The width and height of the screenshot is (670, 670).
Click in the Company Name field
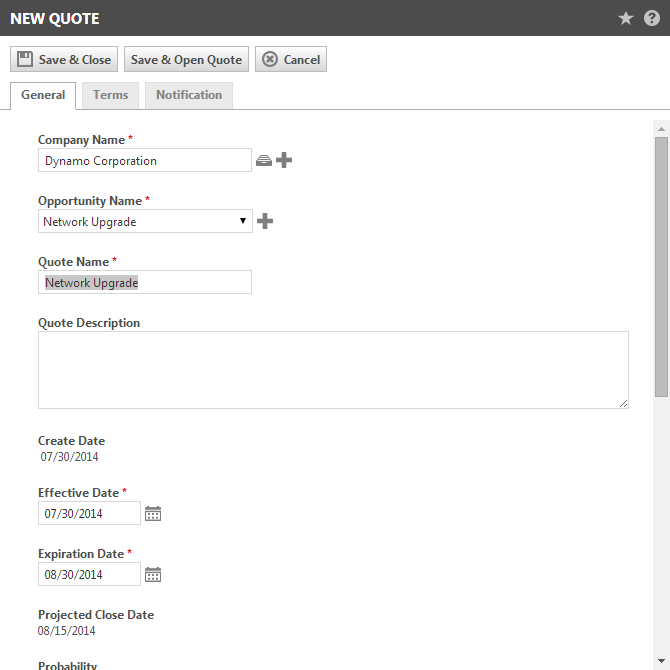point(145,160)
